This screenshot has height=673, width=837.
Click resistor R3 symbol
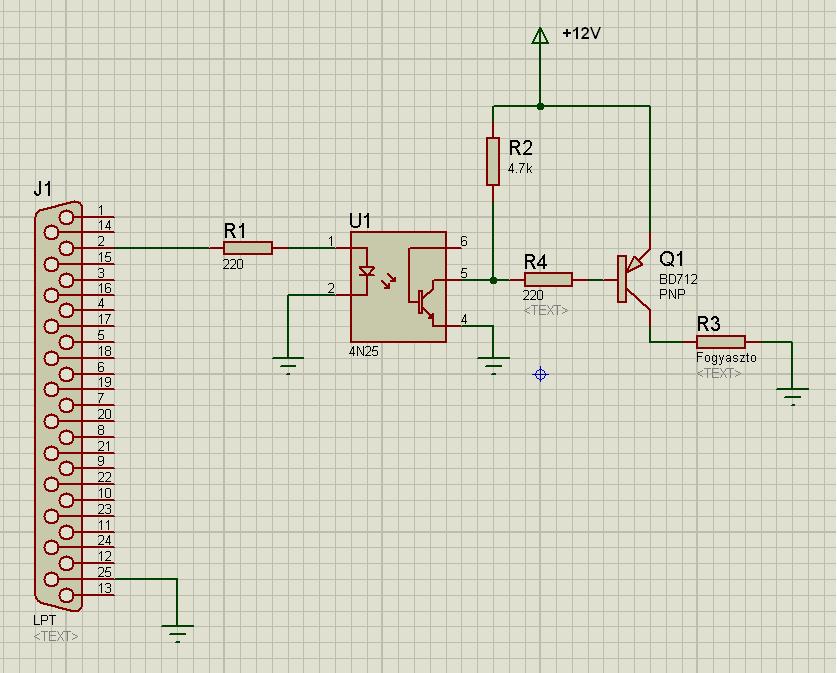pyautogui.click(x=721, y=342)
